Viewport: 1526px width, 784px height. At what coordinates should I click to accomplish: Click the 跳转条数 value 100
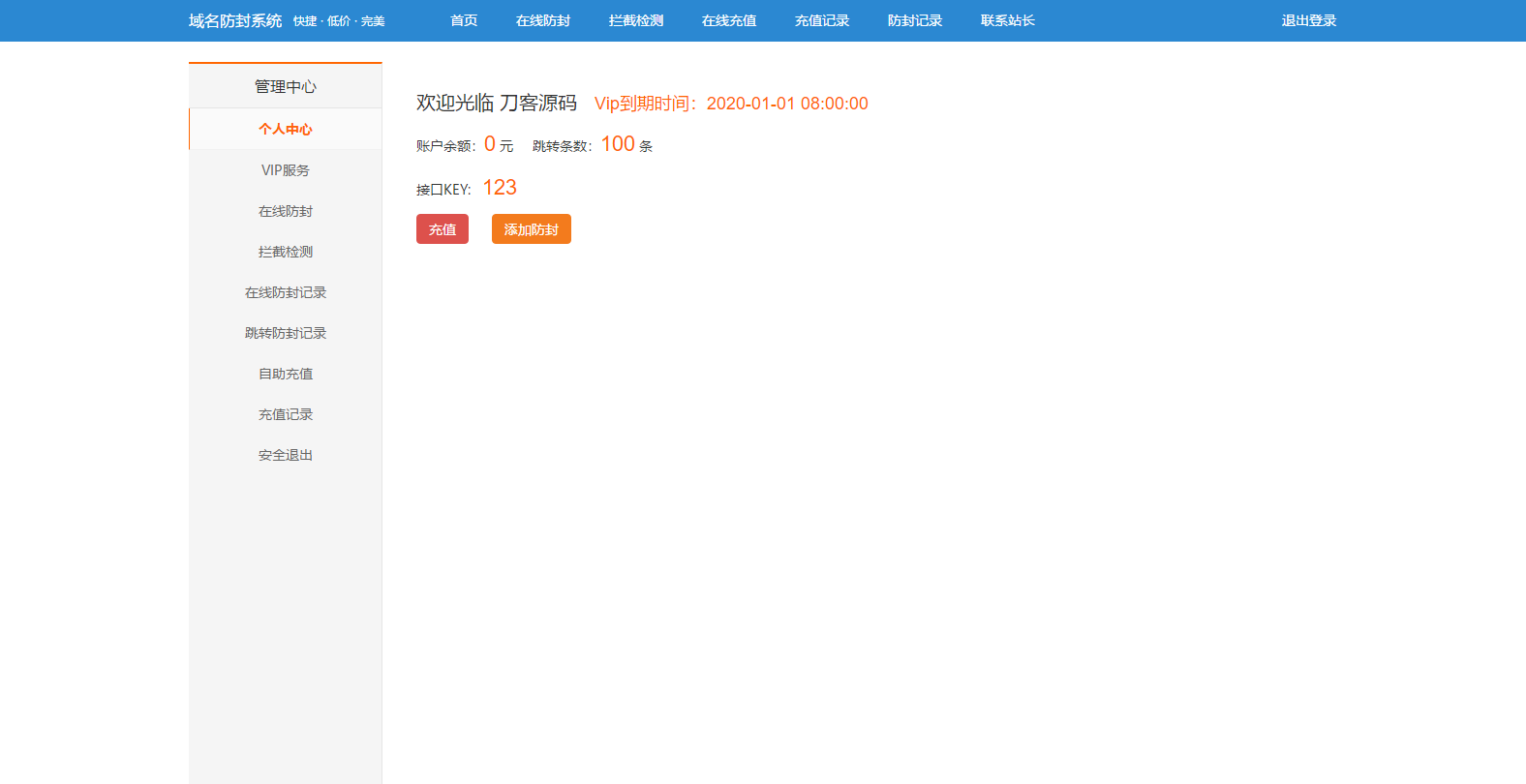618,144
